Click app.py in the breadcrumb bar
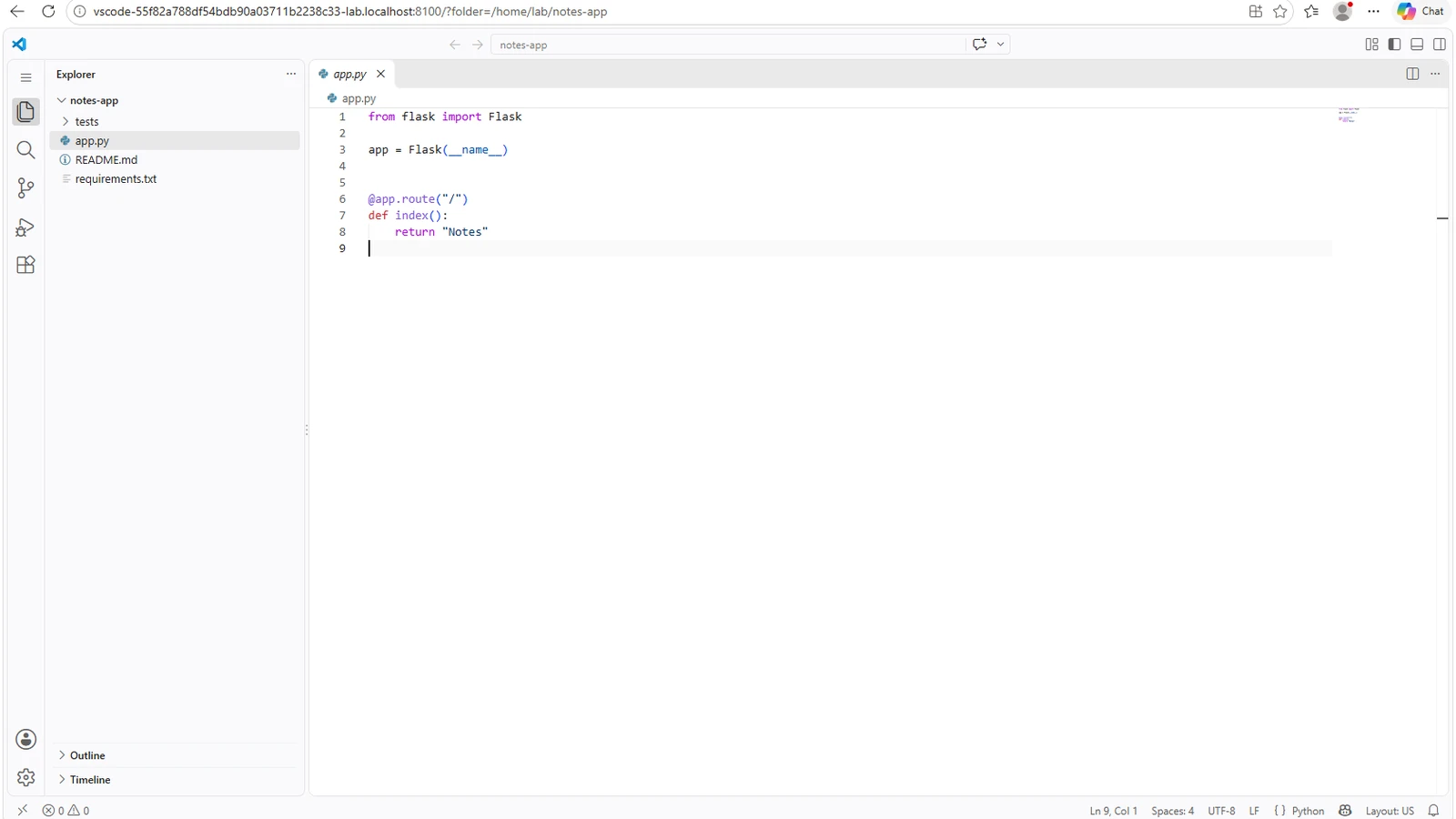Screen dimensions: 1456x819 click(359, 98)
